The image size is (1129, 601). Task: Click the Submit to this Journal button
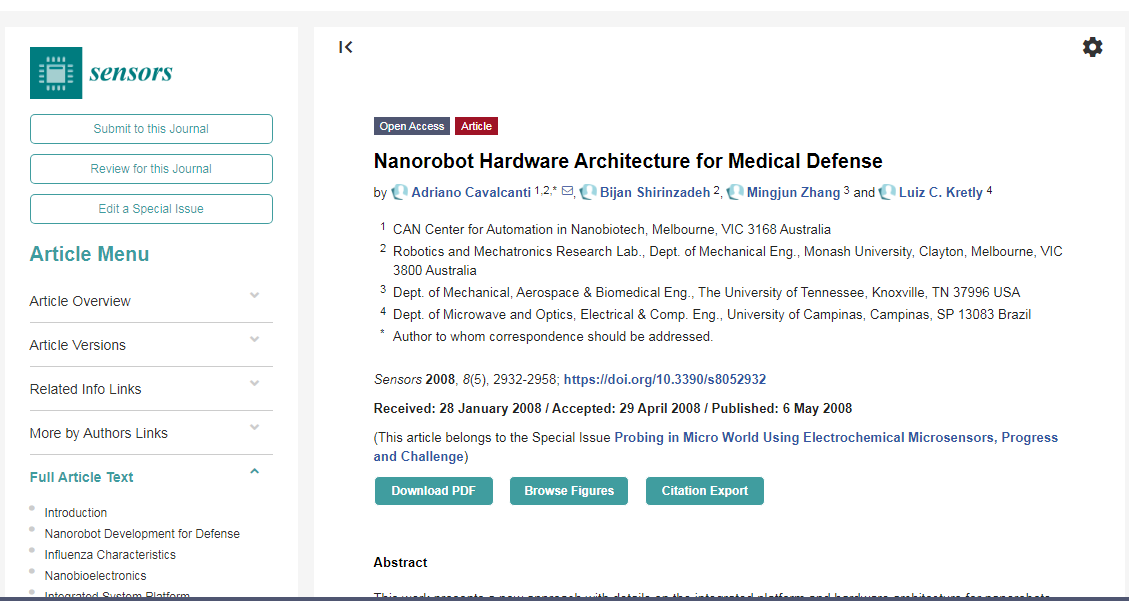pos(151,129)
